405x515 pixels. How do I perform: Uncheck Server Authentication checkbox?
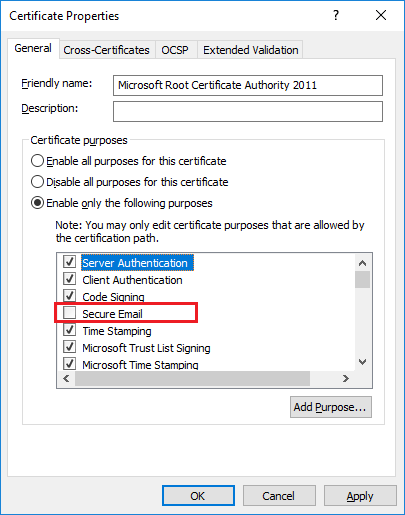point(69,262)
